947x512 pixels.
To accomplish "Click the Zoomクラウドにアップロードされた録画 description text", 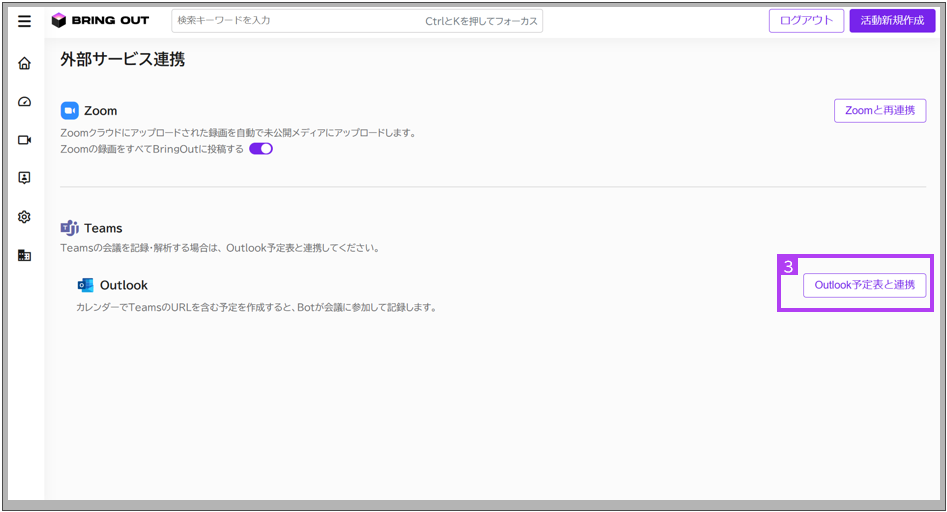I will click(x=238, y=133).
